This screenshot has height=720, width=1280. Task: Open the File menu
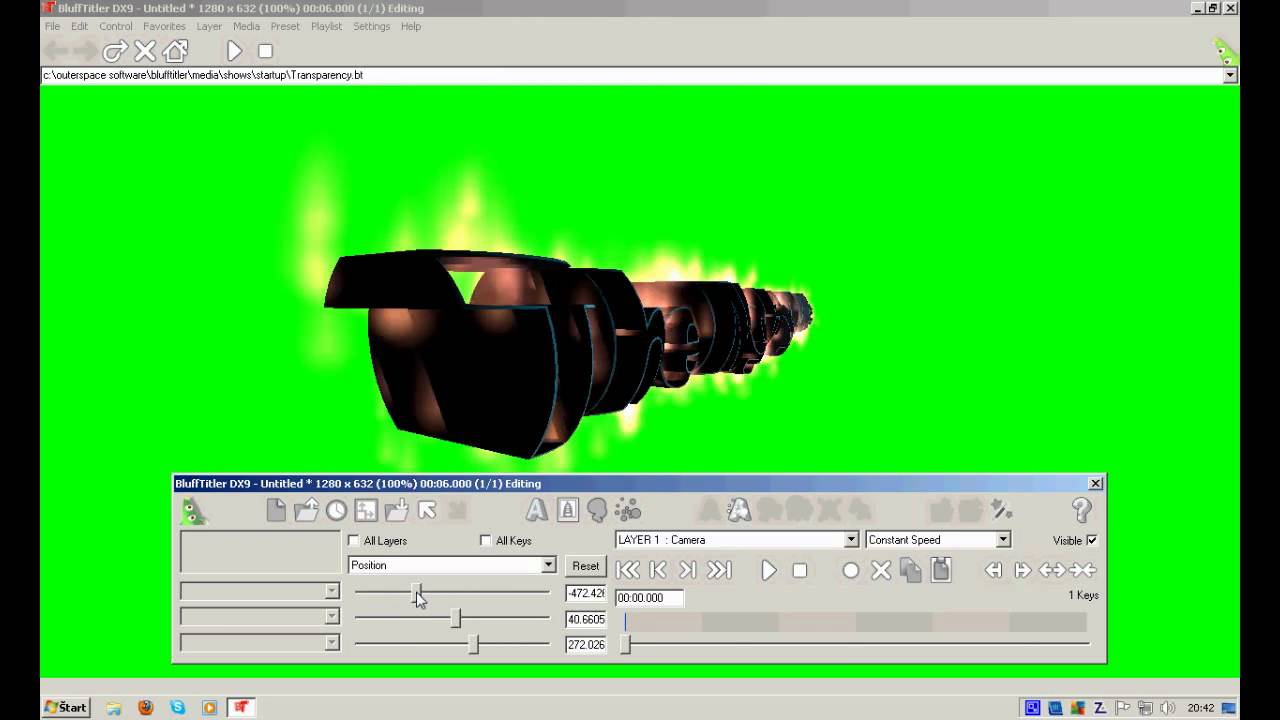(52, 26)
